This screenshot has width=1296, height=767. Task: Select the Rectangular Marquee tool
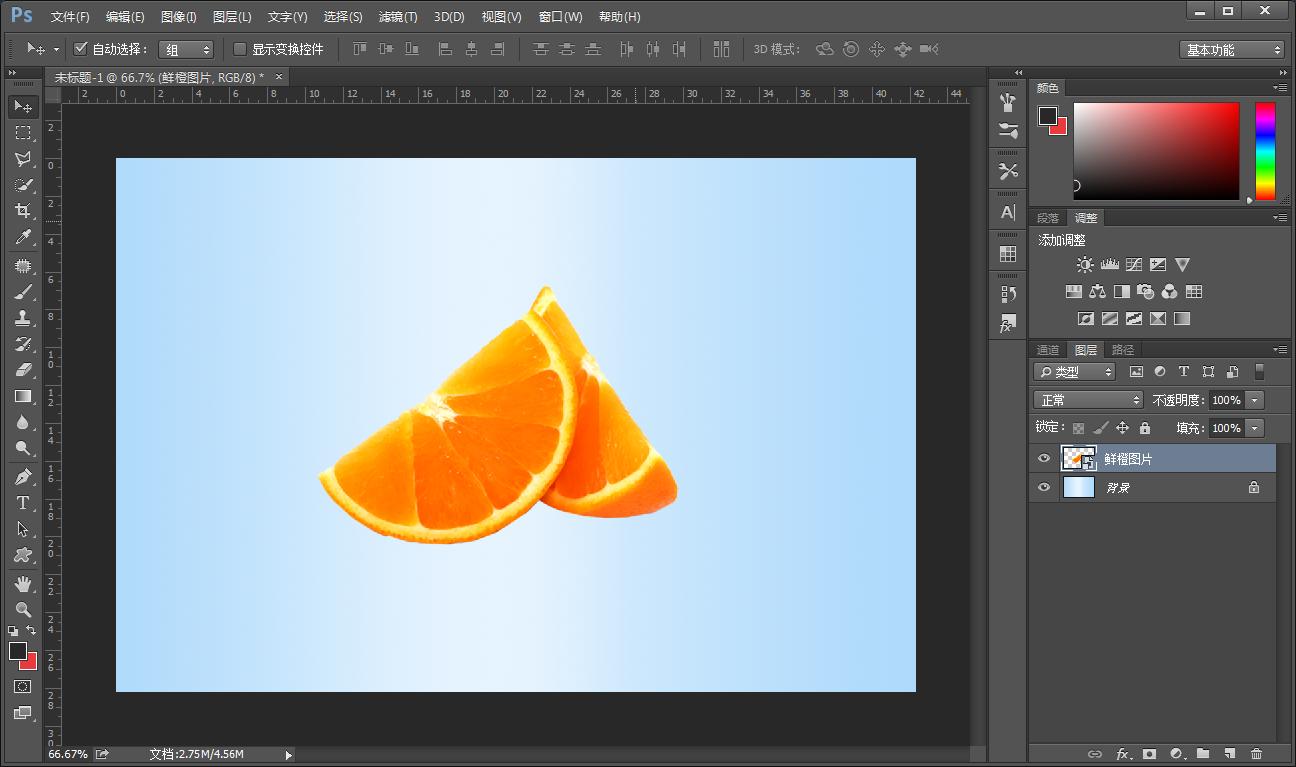pyautogui.click(x=22, y=132)
